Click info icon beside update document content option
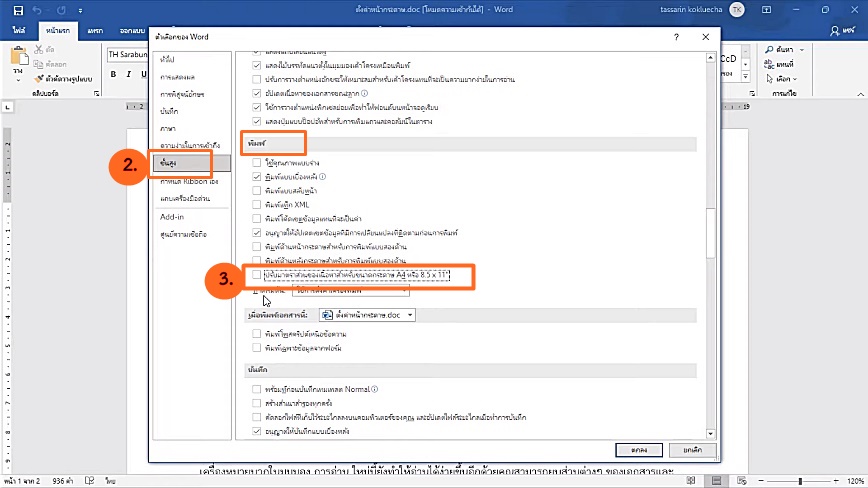Image resolution: width=868 pixels, height=488 pixels. coord(364,93)
